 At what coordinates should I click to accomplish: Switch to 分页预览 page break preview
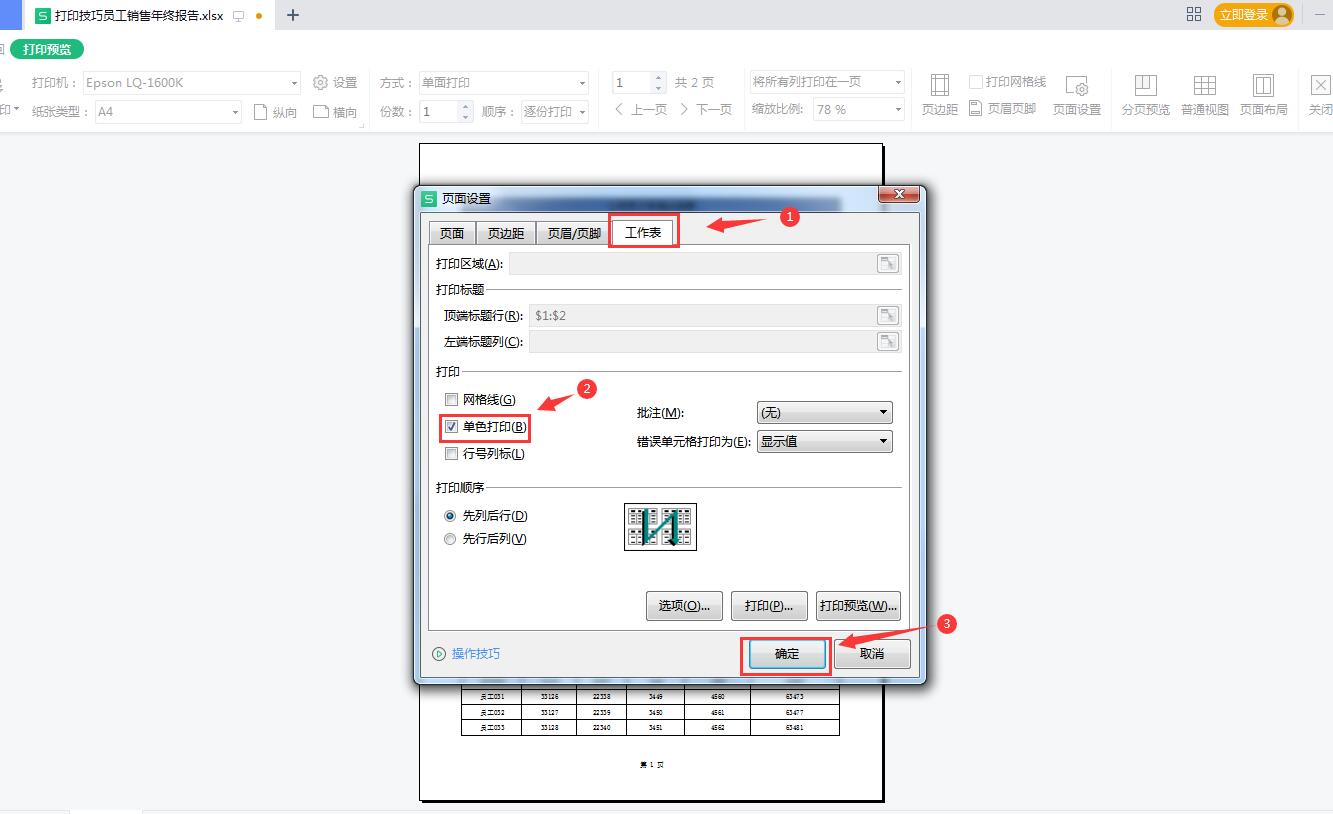tap(1145, 94)
